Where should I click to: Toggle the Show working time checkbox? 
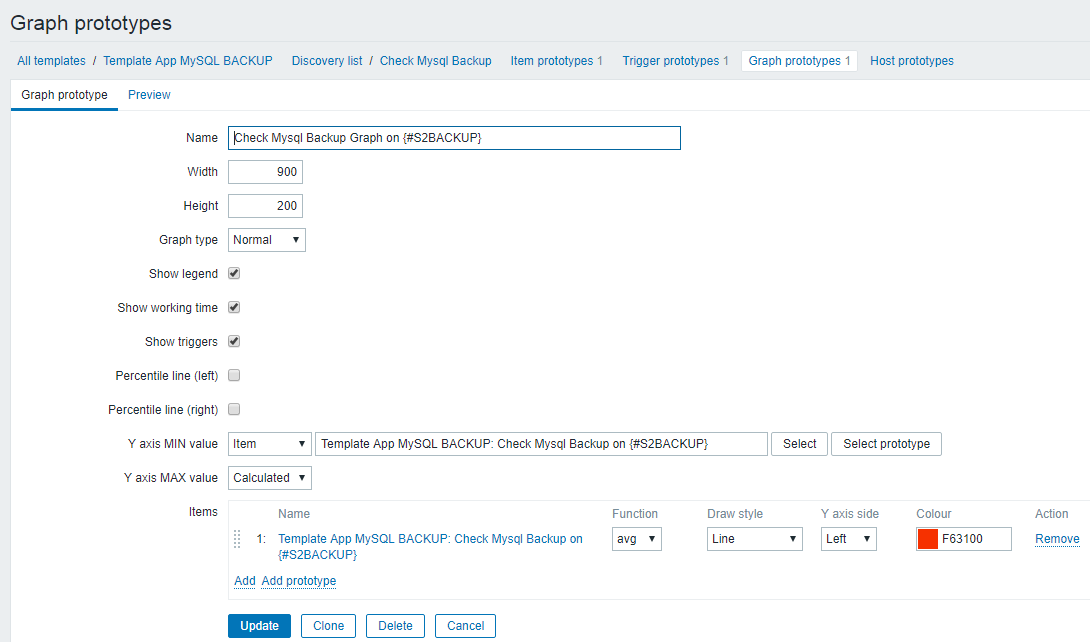click(234, 307)
